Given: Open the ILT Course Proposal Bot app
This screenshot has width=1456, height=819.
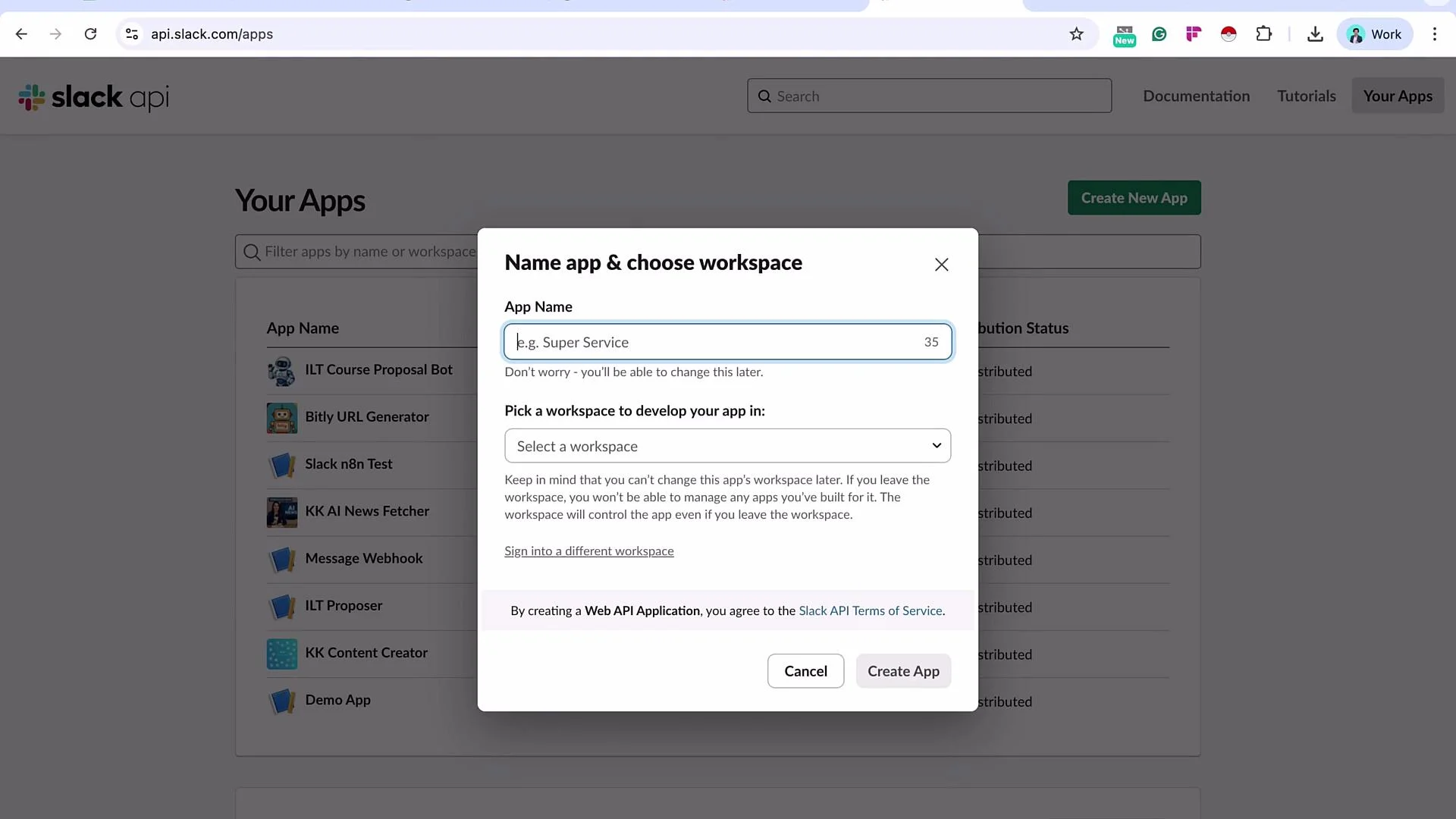Looking at the screenshot, I should click(378, 370).
